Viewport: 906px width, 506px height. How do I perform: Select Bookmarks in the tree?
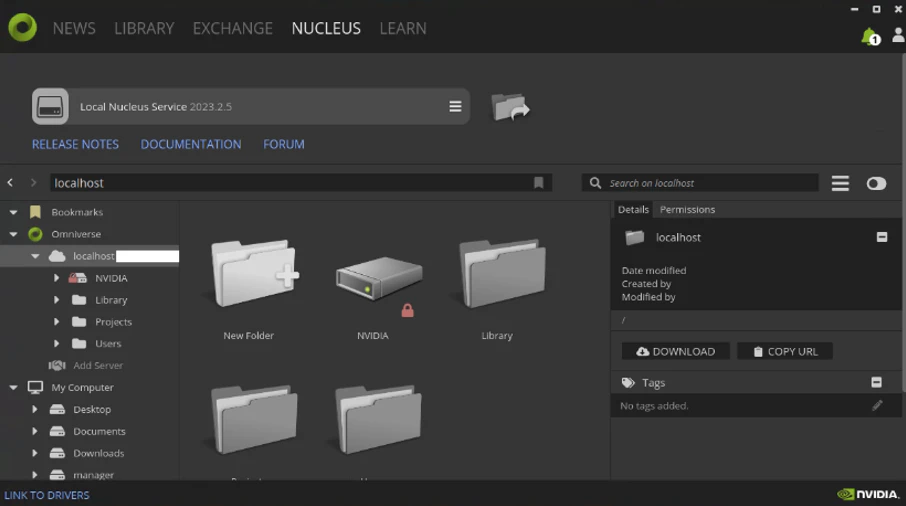[77, 213]
